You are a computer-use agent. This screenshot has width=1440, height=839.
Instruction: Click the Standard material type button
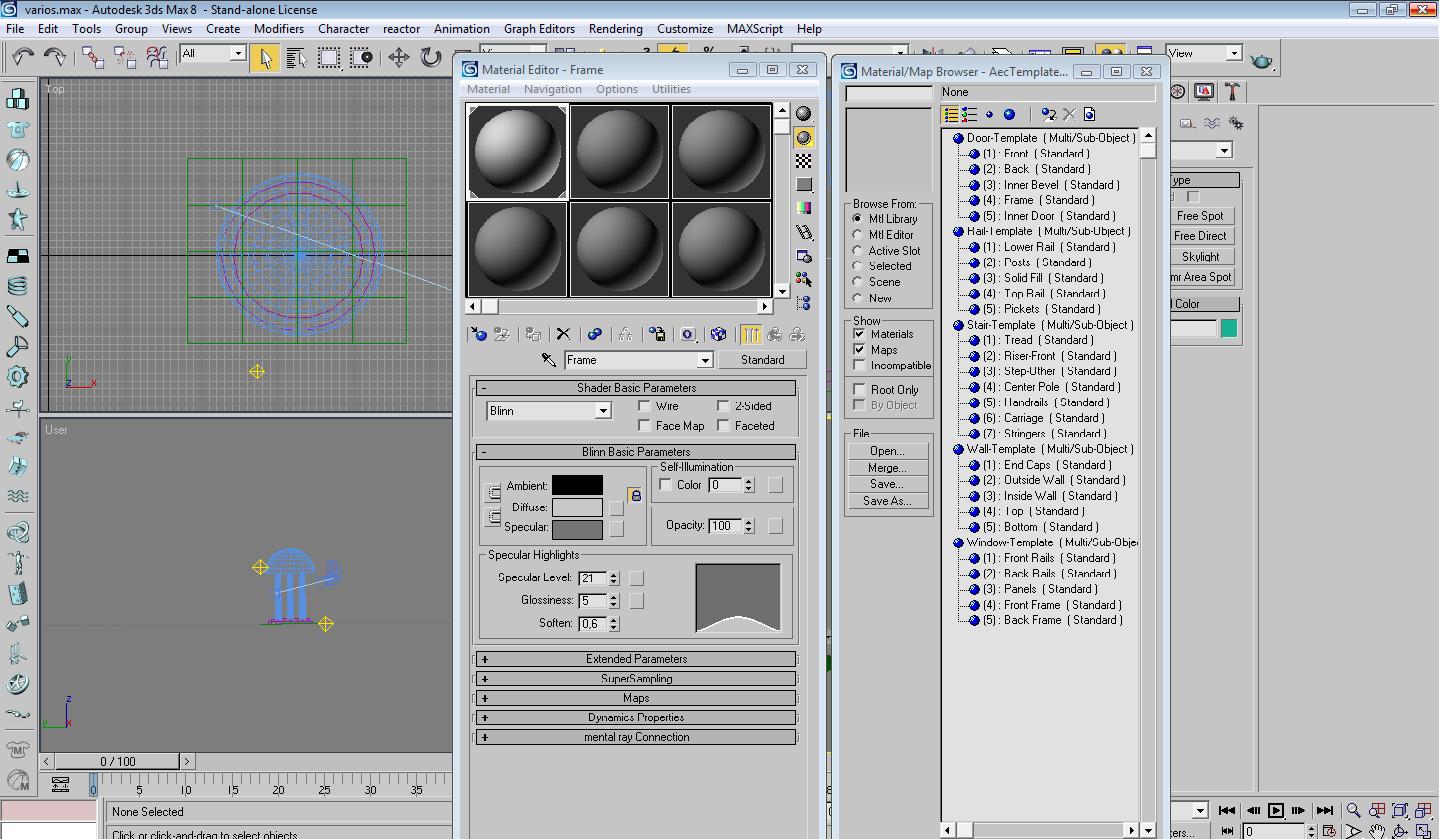[762, 360]
